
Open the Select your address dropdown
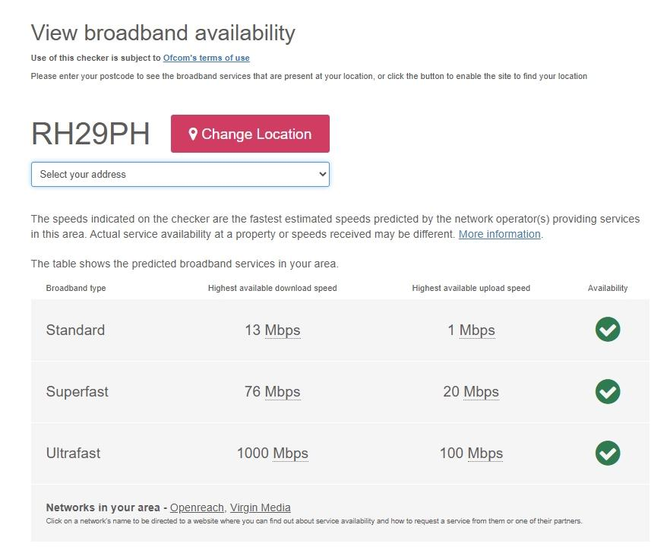click(180, 174)
